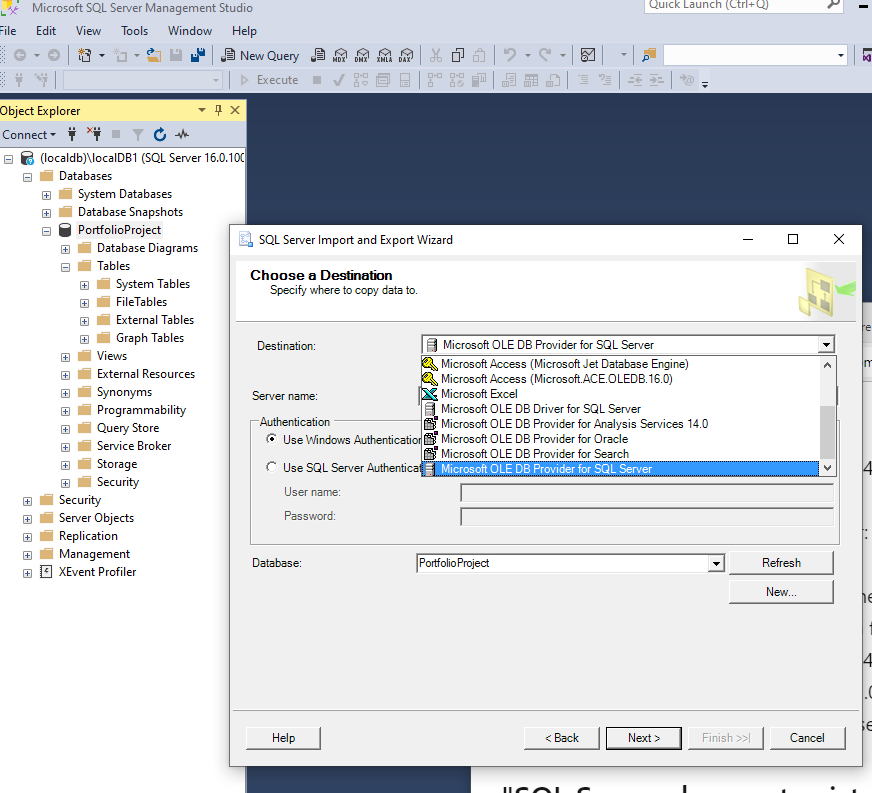This screenshot has height=793, width=872.
Task: Open the Tools menu
Action: tap(135, 31)
